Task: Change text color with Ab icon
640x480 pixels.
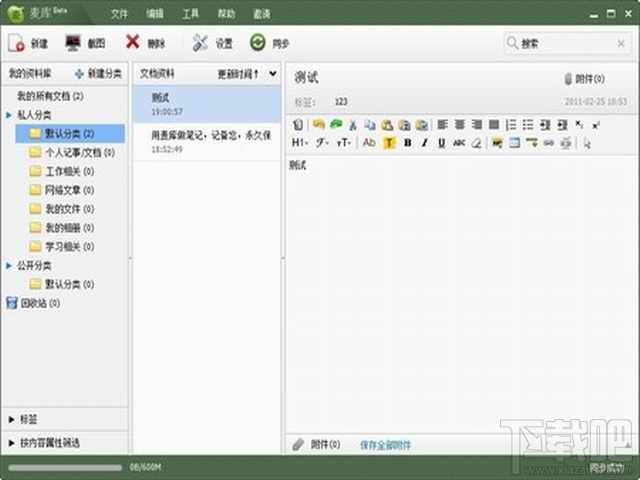Action: pos(369,142)
